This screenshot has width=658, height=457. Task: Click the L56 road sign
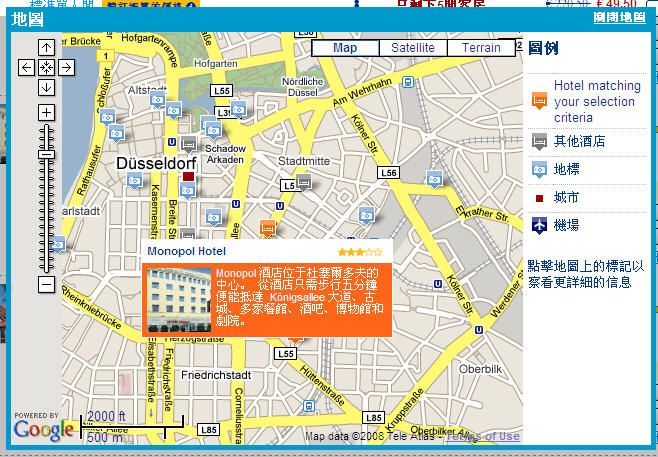click(388, 172)
